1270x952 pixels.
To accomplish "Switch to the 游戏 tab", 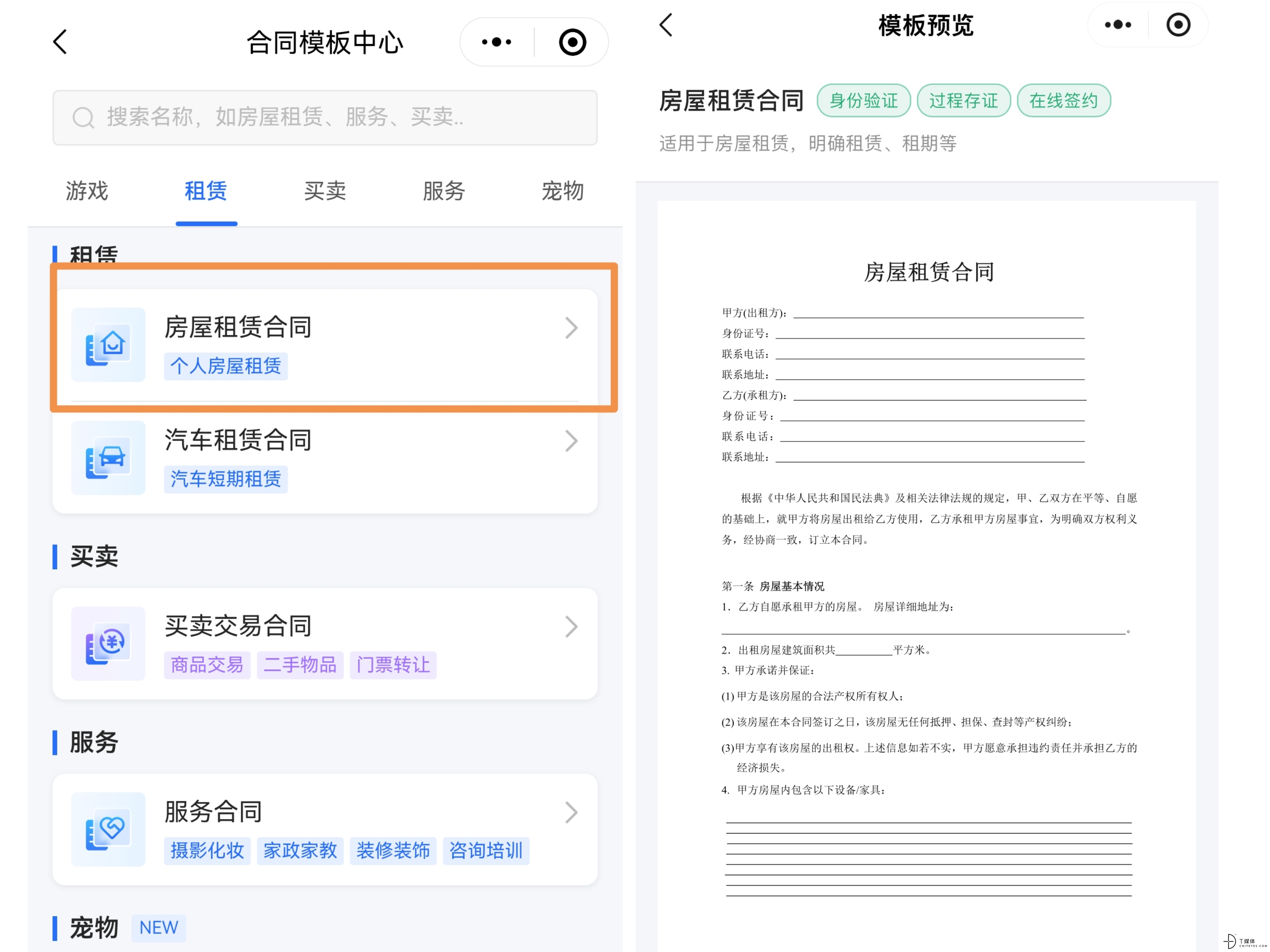I will (87, 191).
